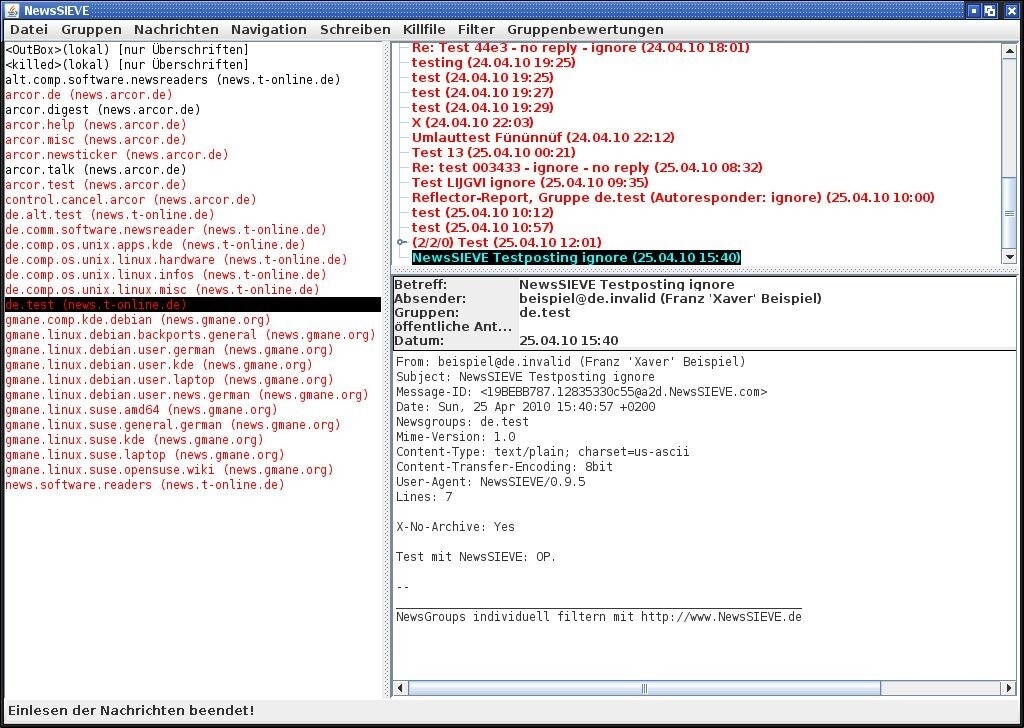This screenshot has width=1024, height=728.
Task: Open the Gruppen menu
Action: pyautogui.click(x=91, y=29)
